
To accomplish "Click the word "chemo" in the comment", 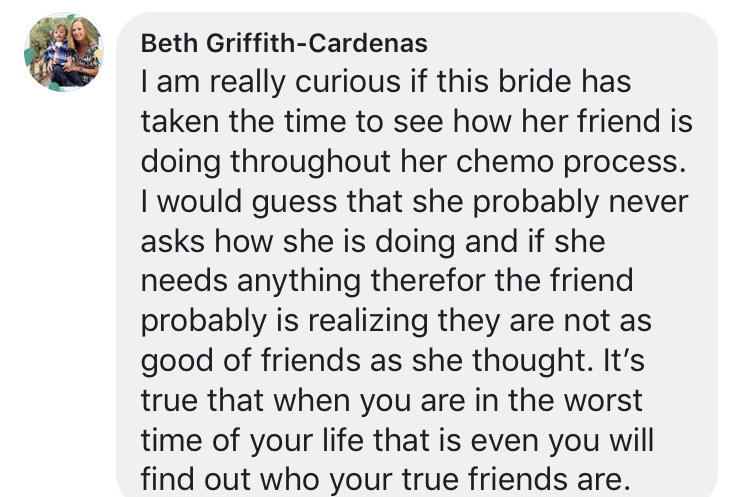I will pyautogui.click(x=505, y=161).
